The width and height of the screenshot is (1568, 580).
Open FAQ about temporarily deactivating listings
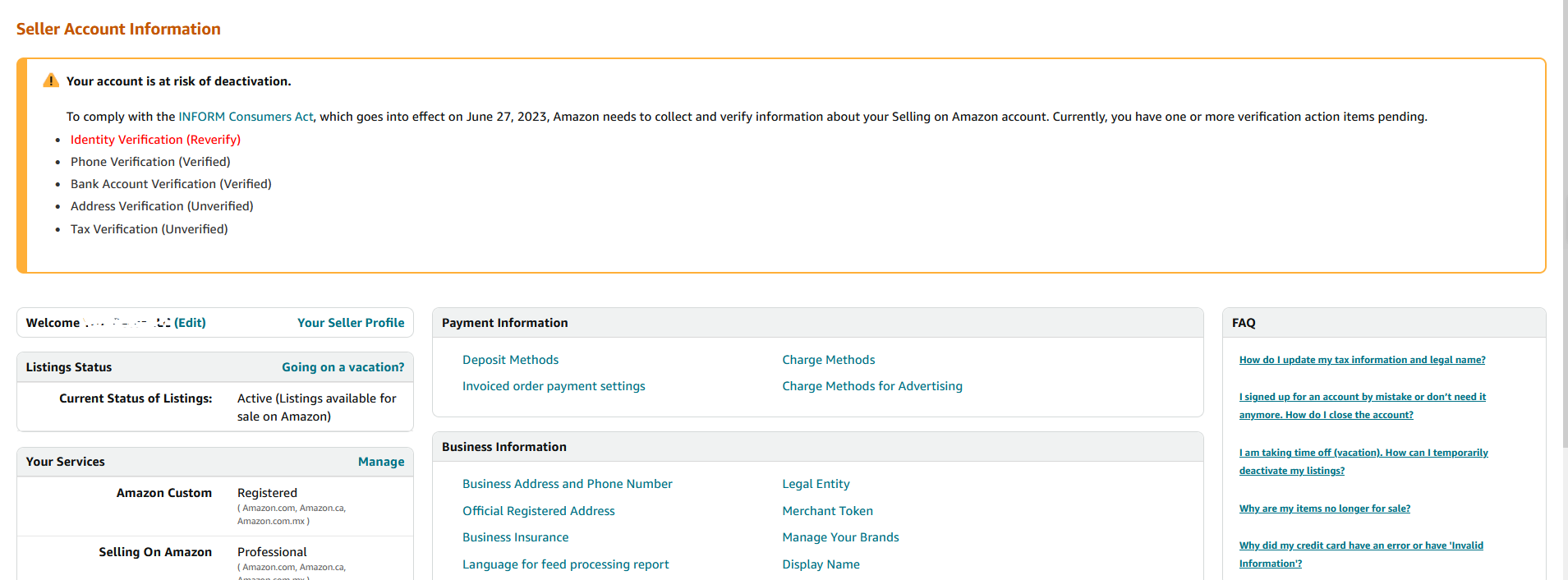coord(1363,462)
